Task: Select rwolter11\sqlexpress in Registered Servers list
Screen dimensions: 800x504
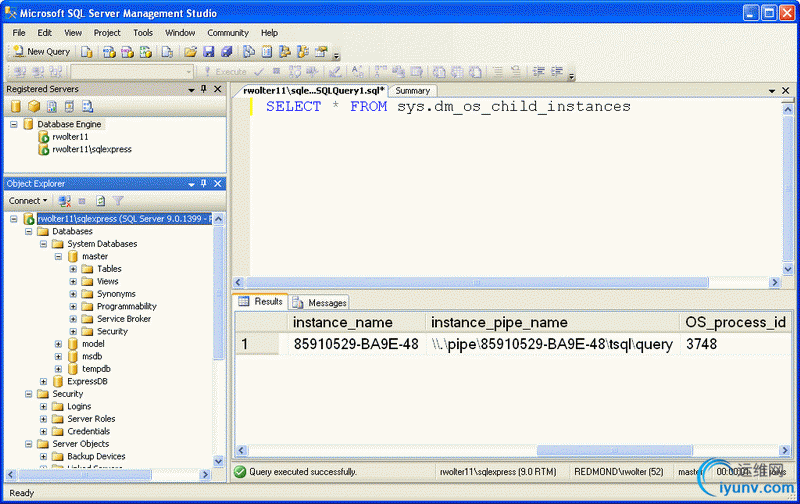Action: click(x=92, y=149)
